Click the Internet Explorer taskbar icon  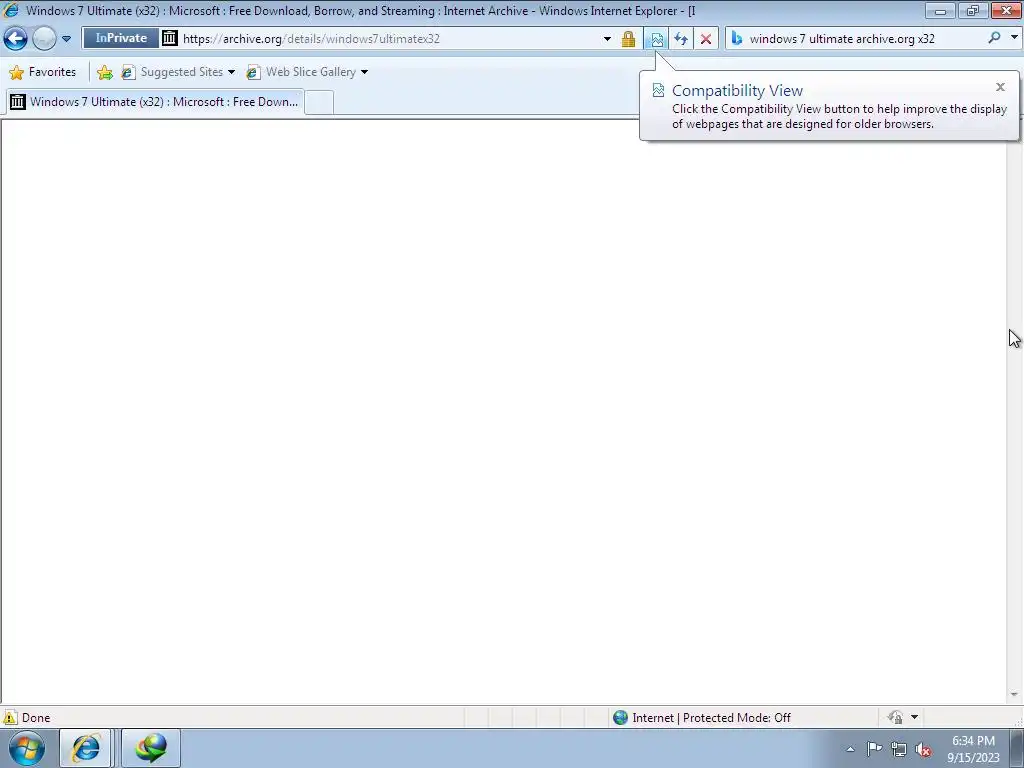tap(86, 748)
